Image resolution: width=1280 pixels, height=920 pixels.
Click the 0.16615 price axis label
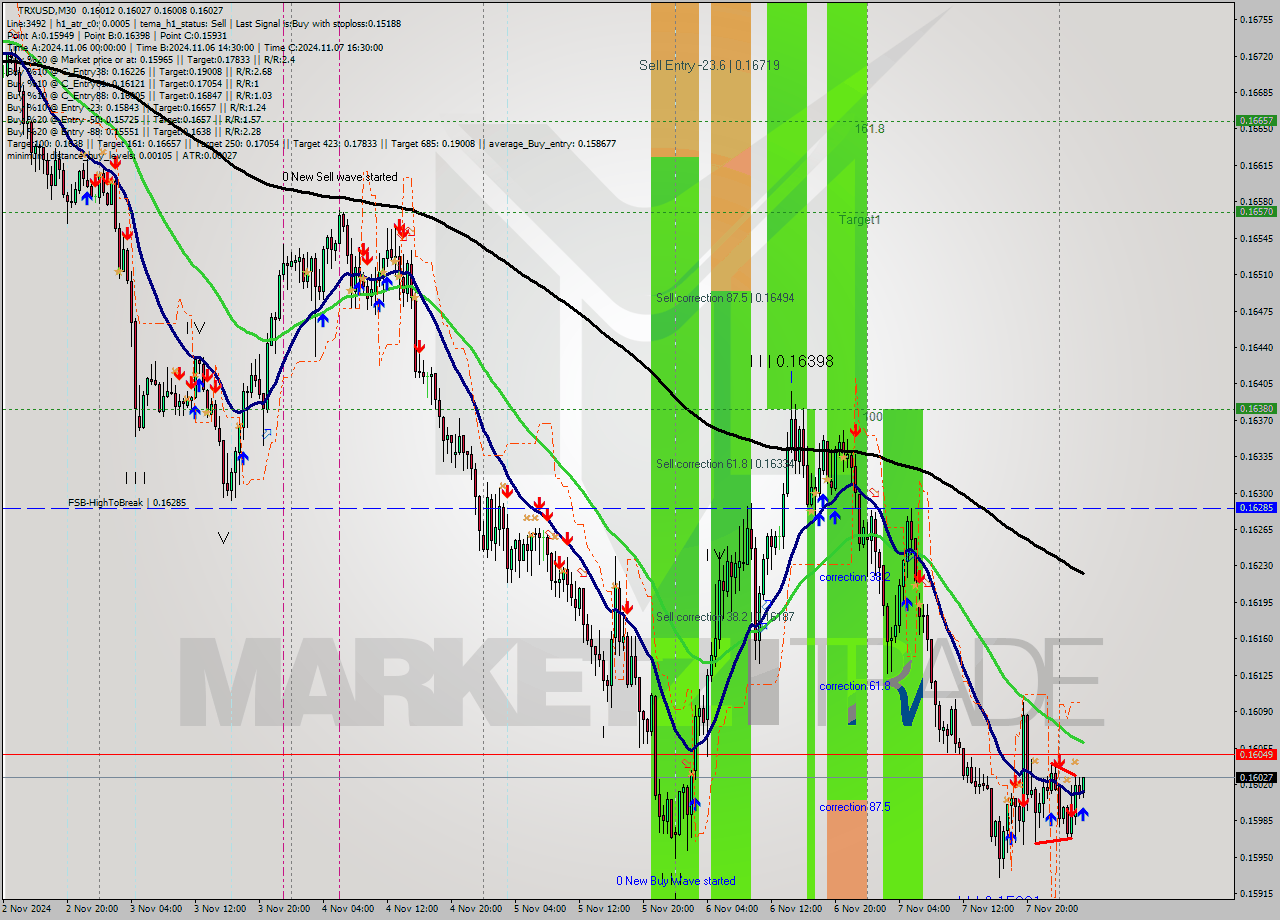pos(1256,165)
